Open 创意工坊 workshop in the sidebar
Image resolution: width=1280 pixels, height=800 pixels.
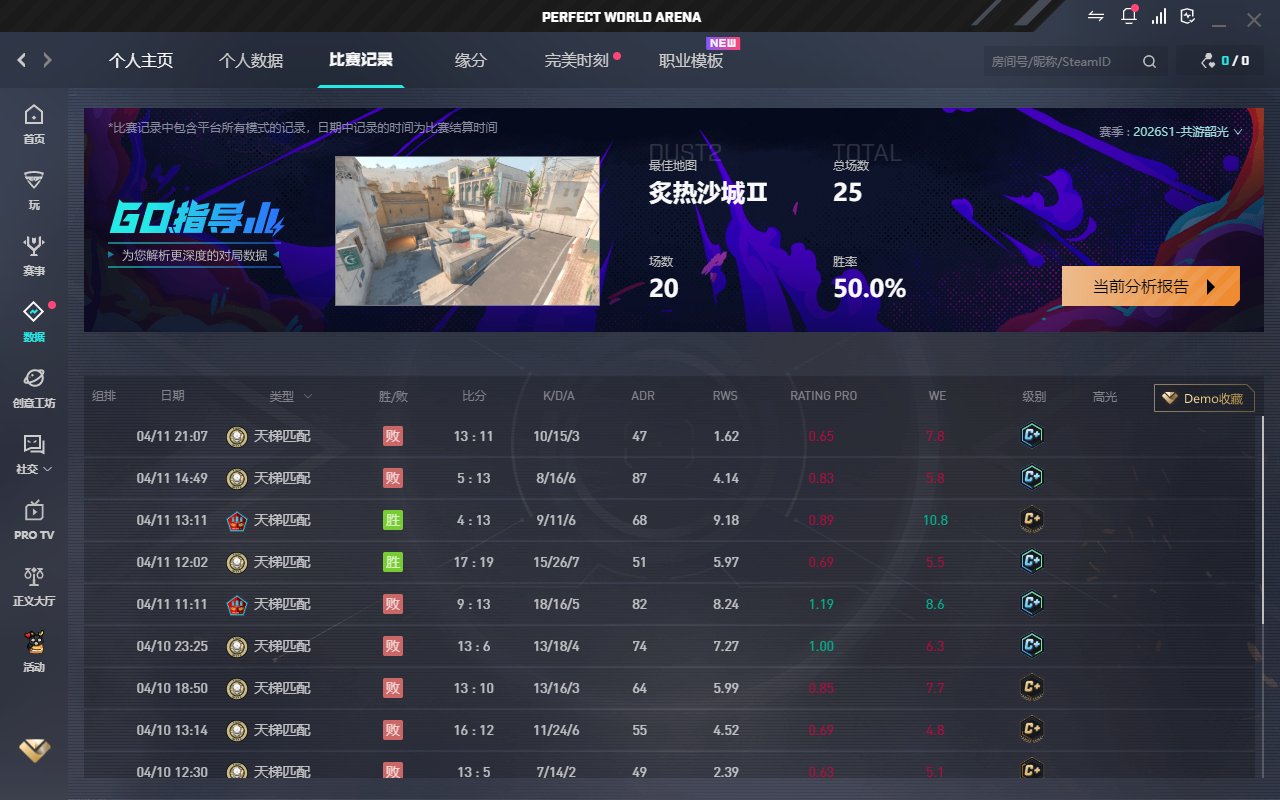(x=34, y=387)
